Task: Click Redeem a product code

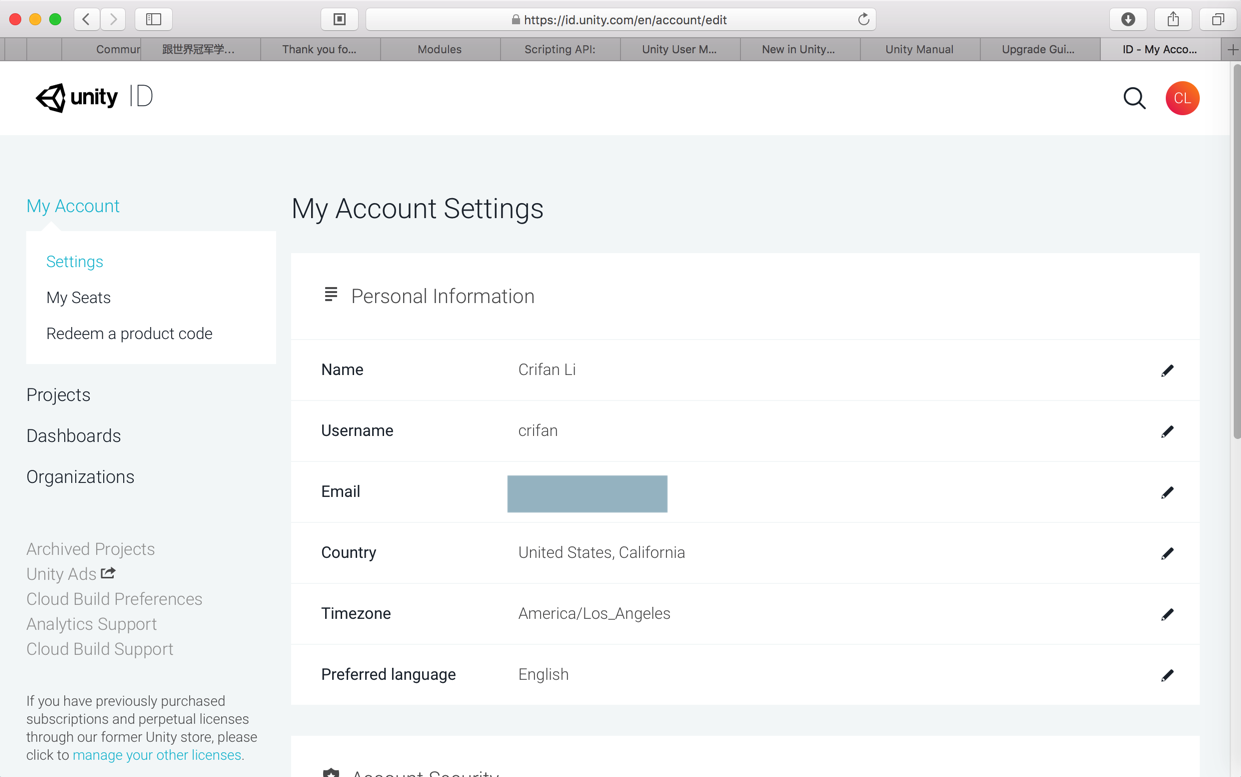Action: coord(129,334)
